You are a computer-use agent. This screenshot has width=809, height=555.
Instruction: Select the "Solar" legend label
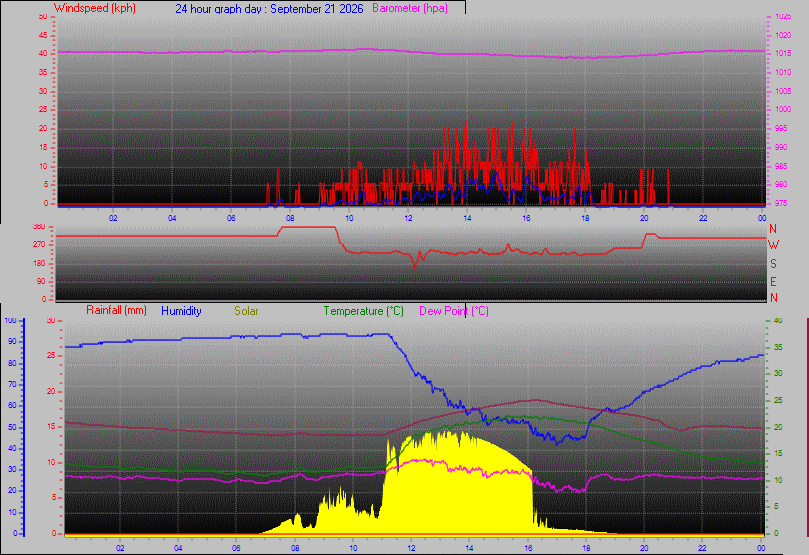coord(246,311)
